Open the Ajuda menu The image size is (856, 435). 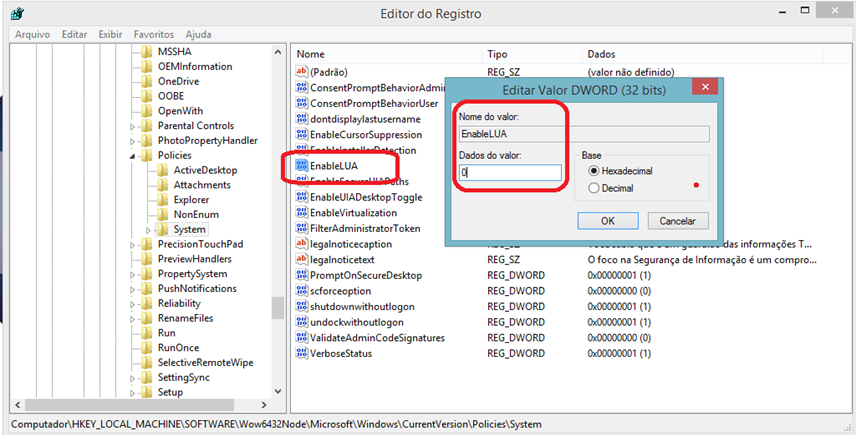199,34
